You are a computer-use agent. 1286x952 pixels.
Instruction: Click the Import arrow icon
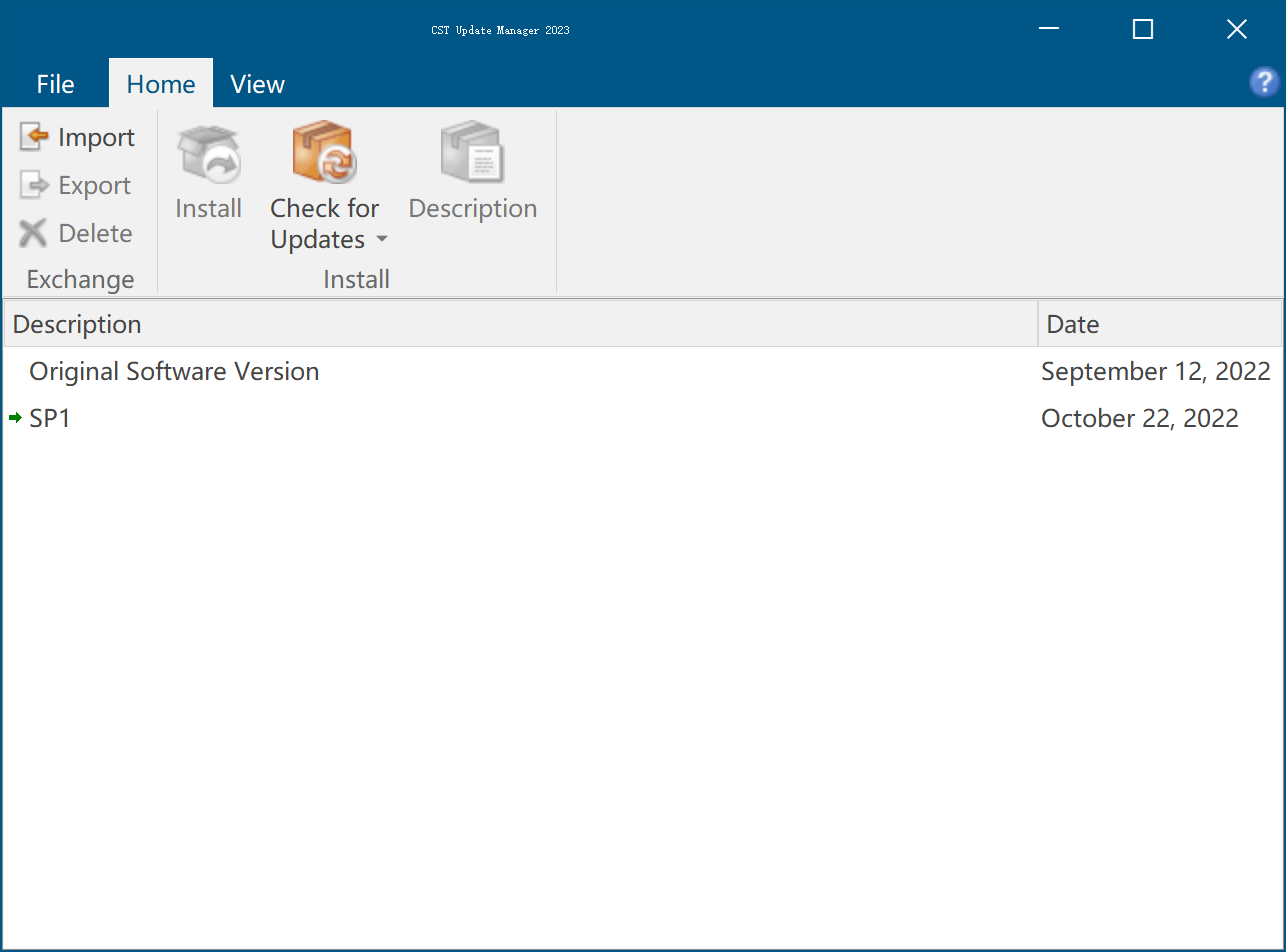coord(34,137)
